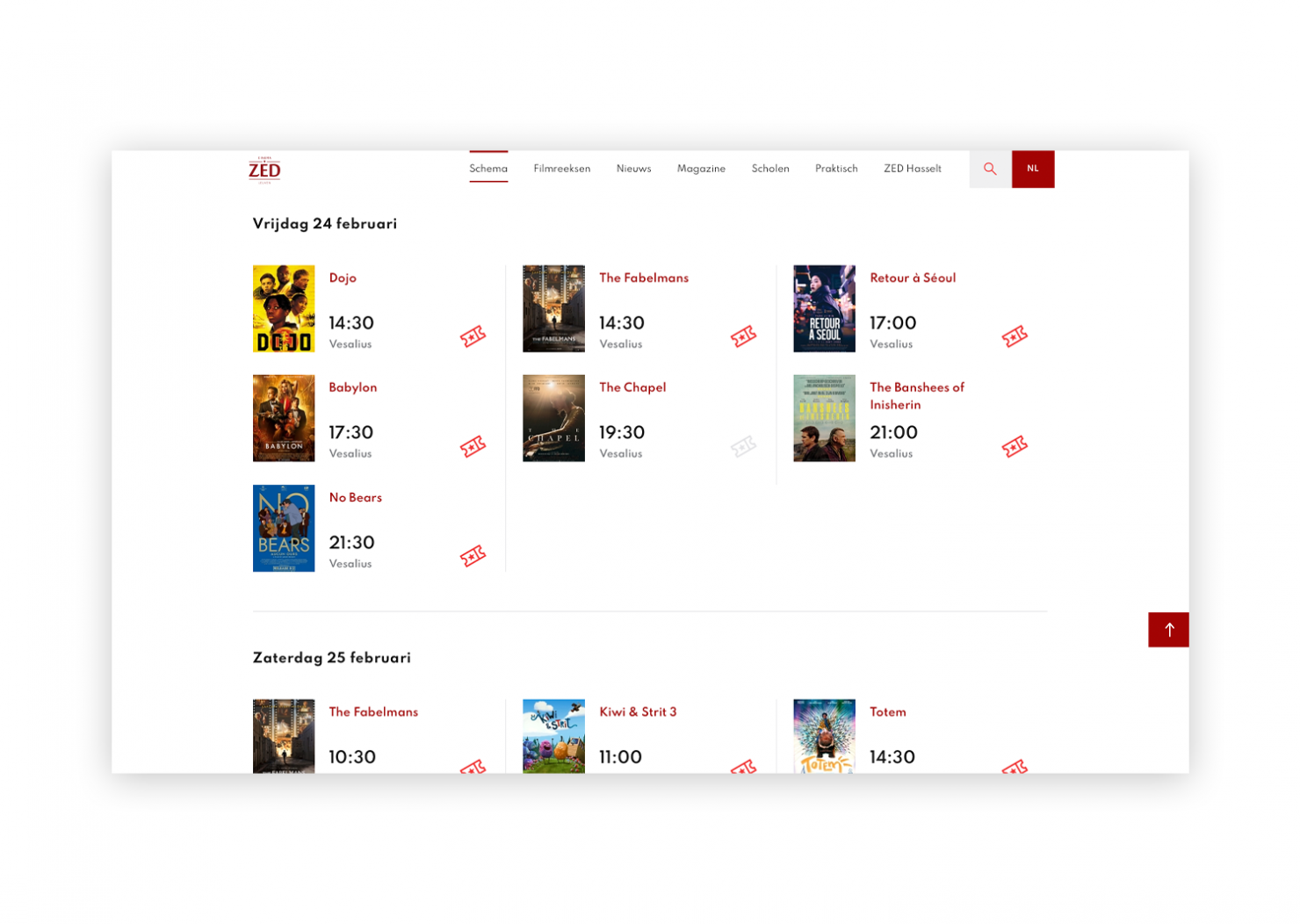The height and width of the screenshot is (924, 1300).
Task: Click Vesalius venue under No Bears
Action: pyautogui.click(x=350, y=564)
